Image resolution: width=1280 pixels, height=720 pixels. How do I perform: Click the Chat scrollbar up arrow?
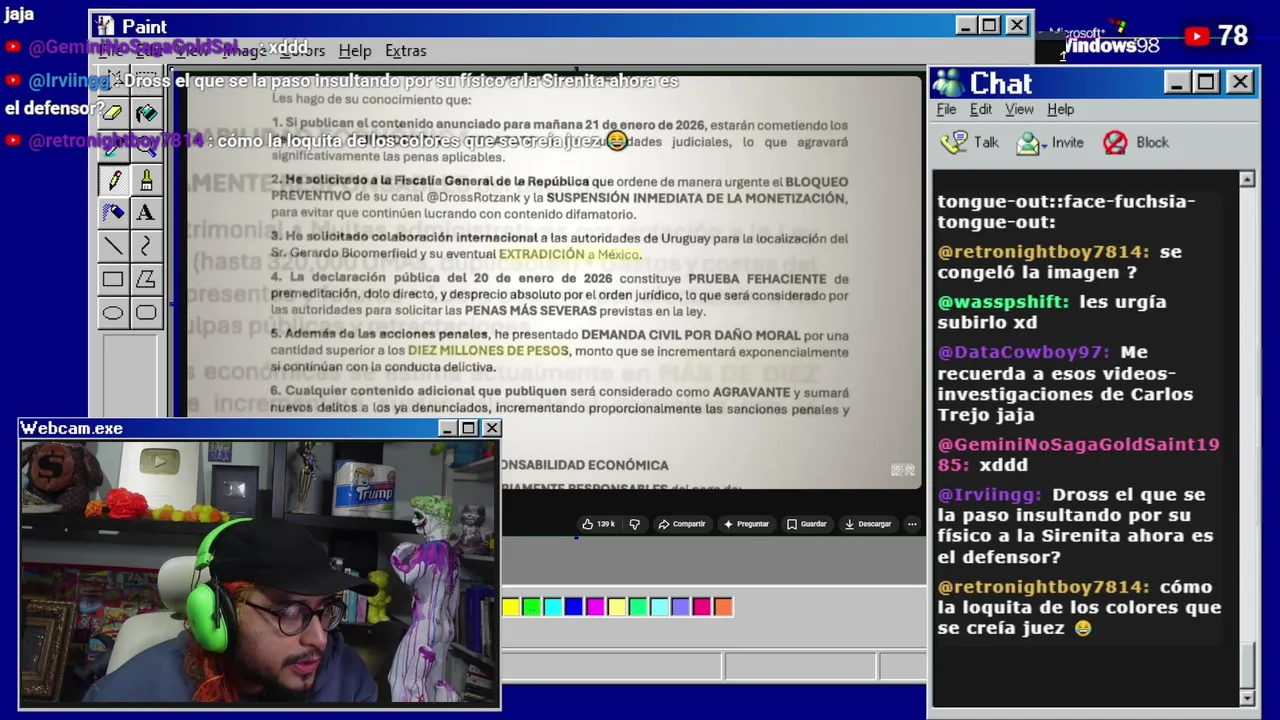[1247, 179]
